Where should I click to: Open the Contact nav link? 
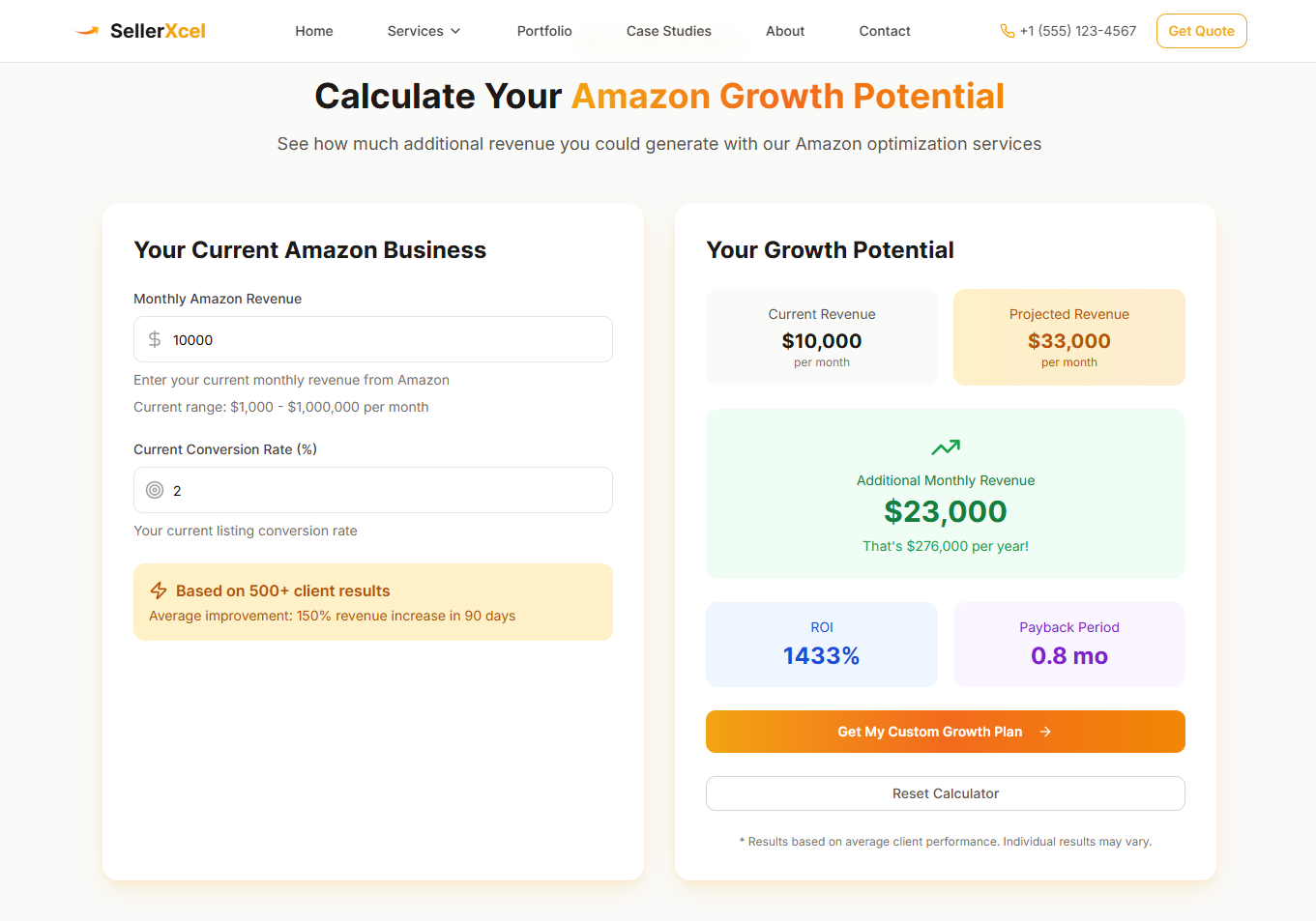tap(885, 31)
